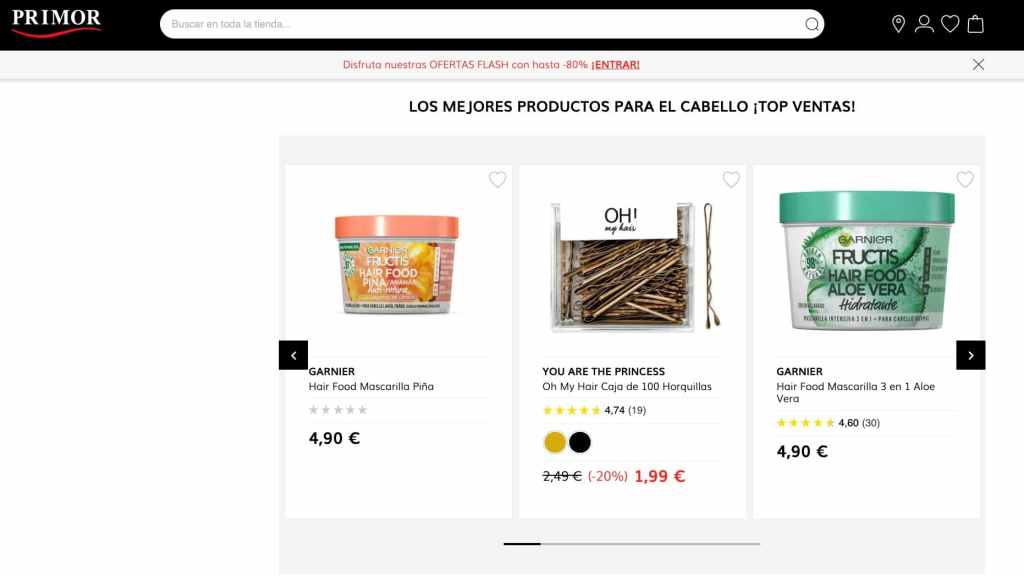The image size is (1024, 576).
Task: Follow the ¡ENTRAR! flash offers link
Action: pyautogui.click(x=615, y=65)
